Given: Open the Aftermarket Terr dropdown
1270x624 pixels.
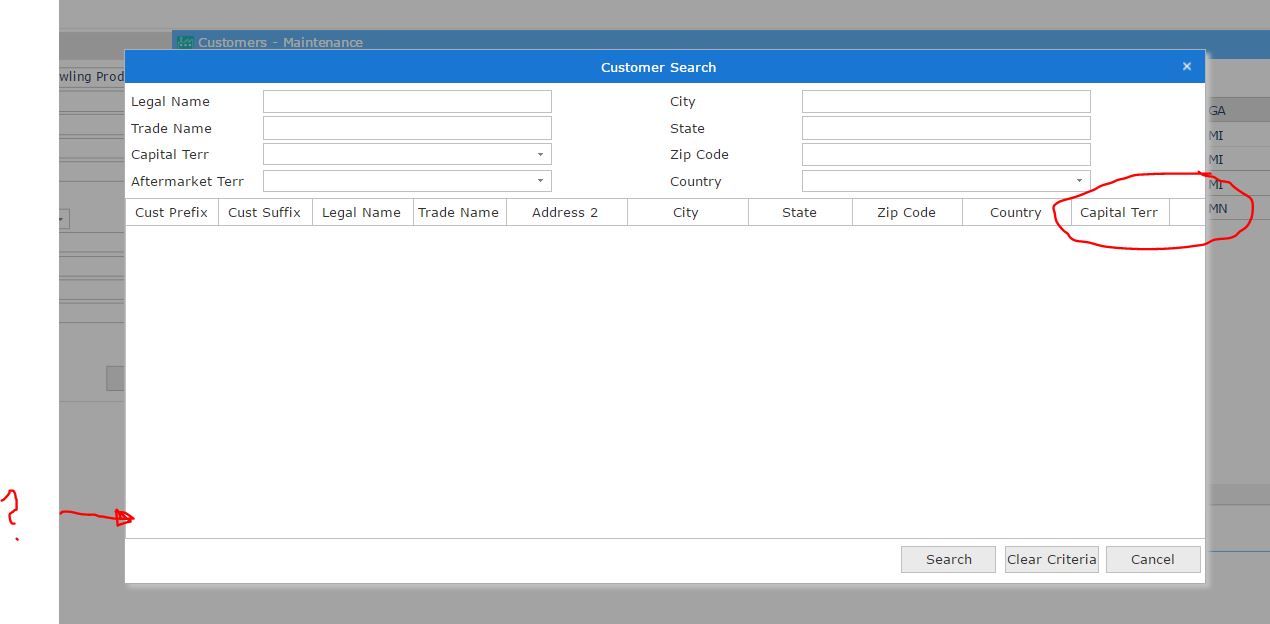Looking at the screenshot, I should (x=407, y=181).
